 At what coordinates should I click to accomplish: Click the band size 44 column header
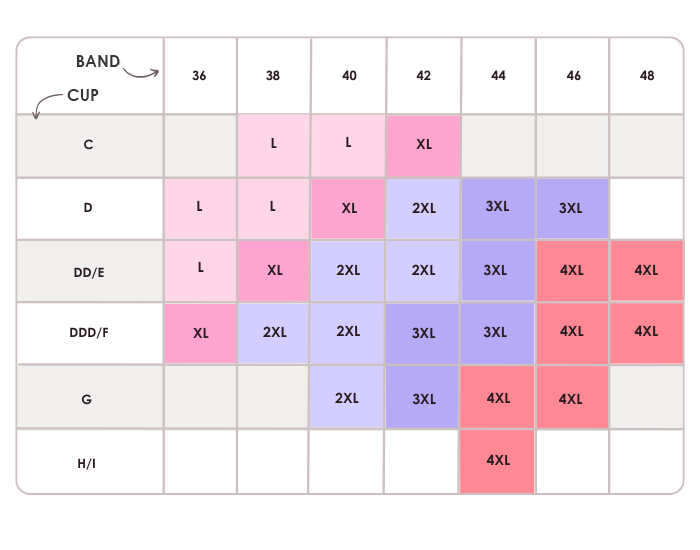tap(498, 76)
